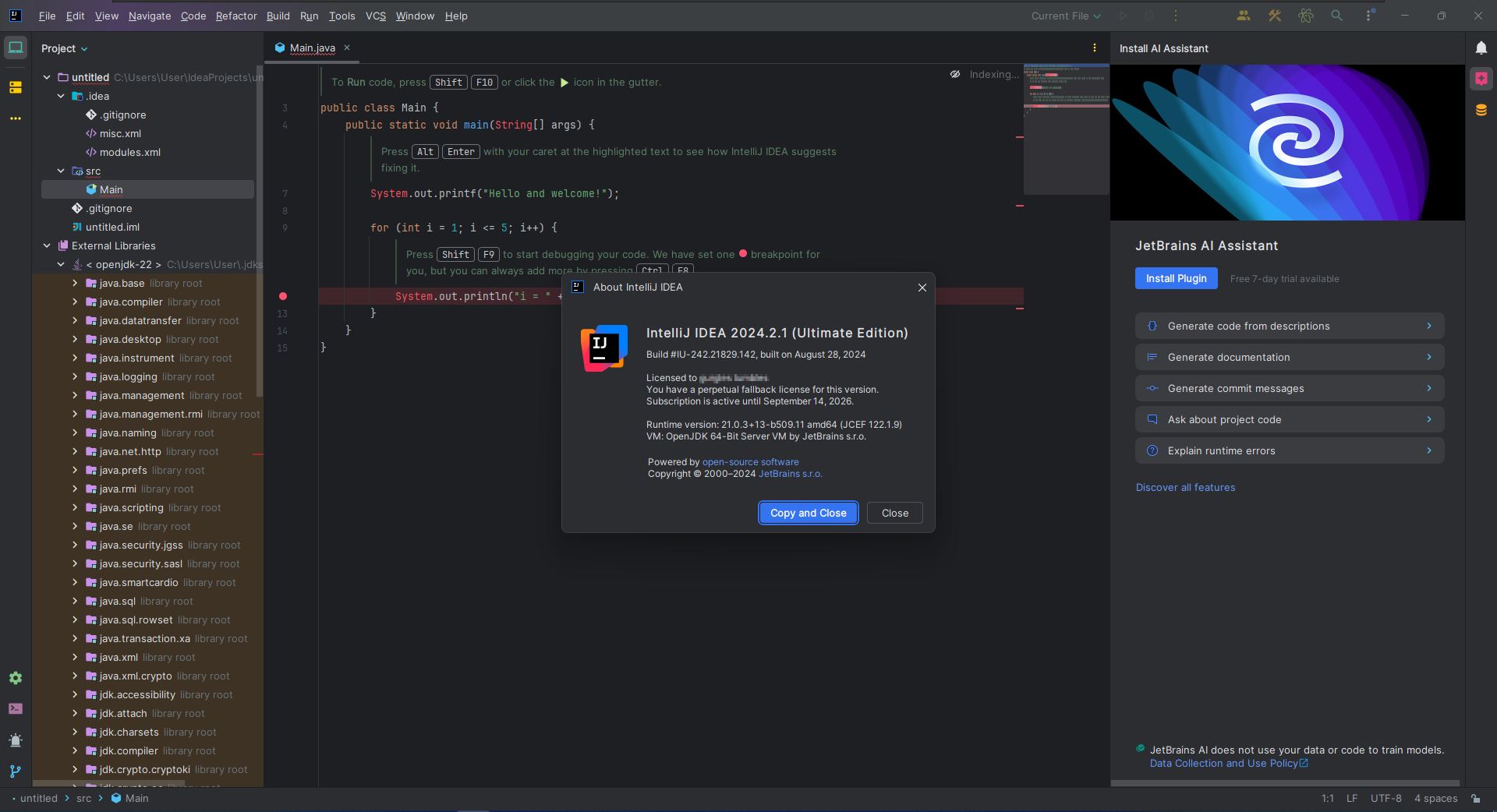Open the build tools hammer icon
This screenshot has width=1497, height=812.
(1275, 16)
